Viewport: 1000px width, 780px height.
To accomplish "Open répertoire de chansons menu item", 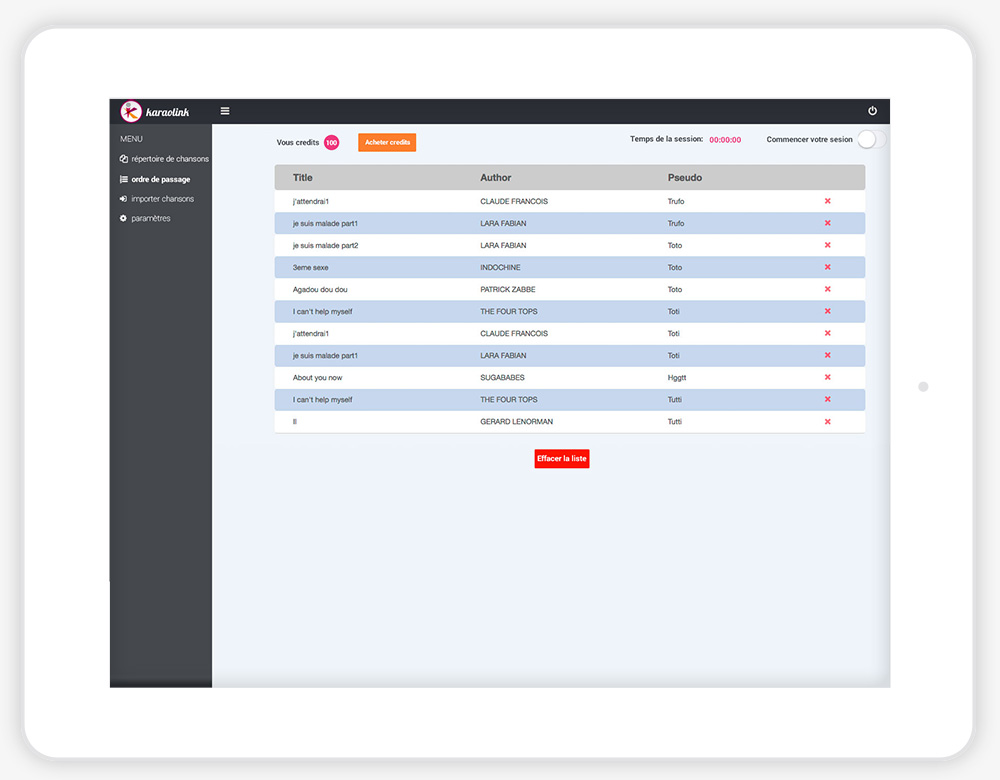I will click(x=169, y=159).
